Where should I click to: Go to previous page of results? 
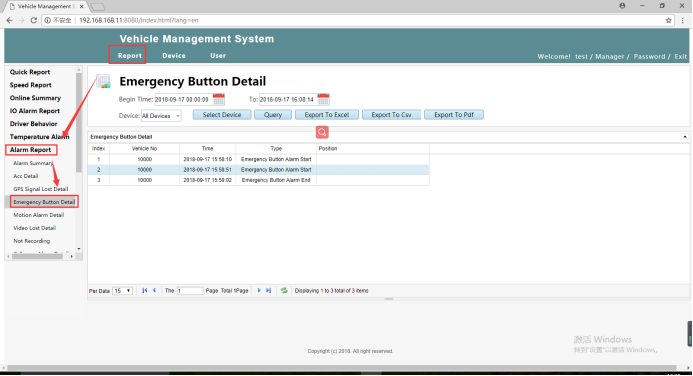154,290
